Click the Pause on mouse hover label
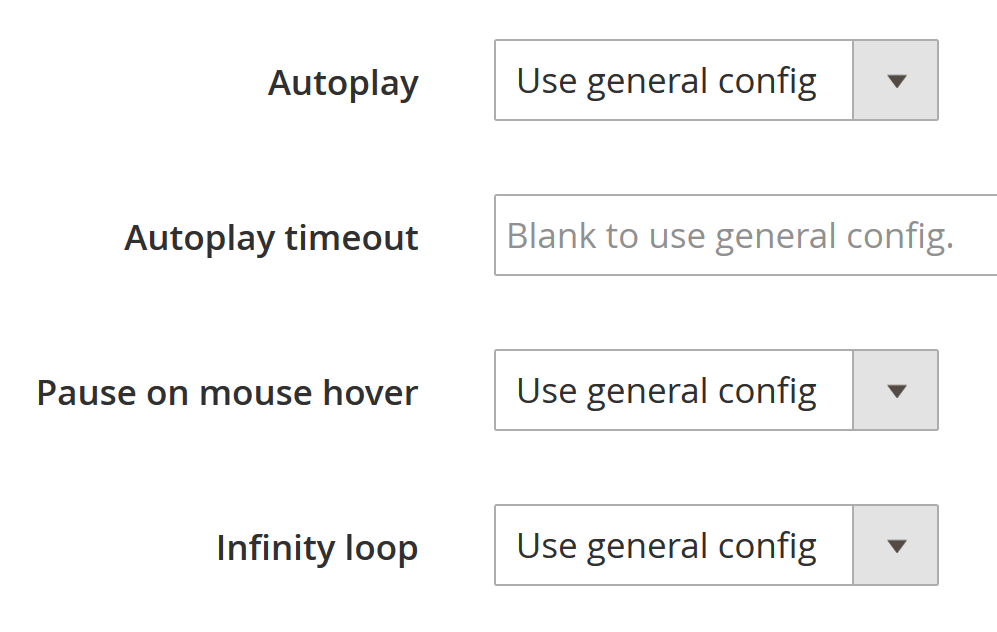 pyautogui.click(x=227, y=393)
